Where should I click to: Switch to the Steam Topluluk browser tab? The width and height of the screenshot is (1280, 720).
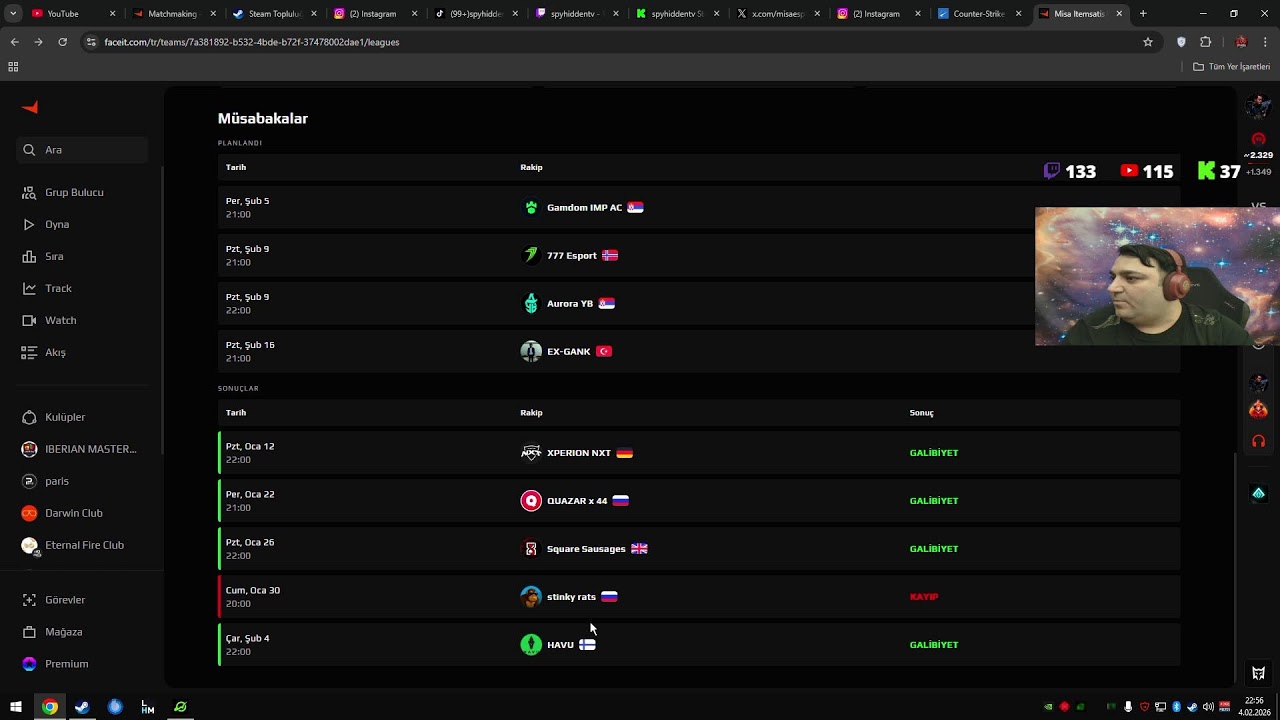point(273,14)
